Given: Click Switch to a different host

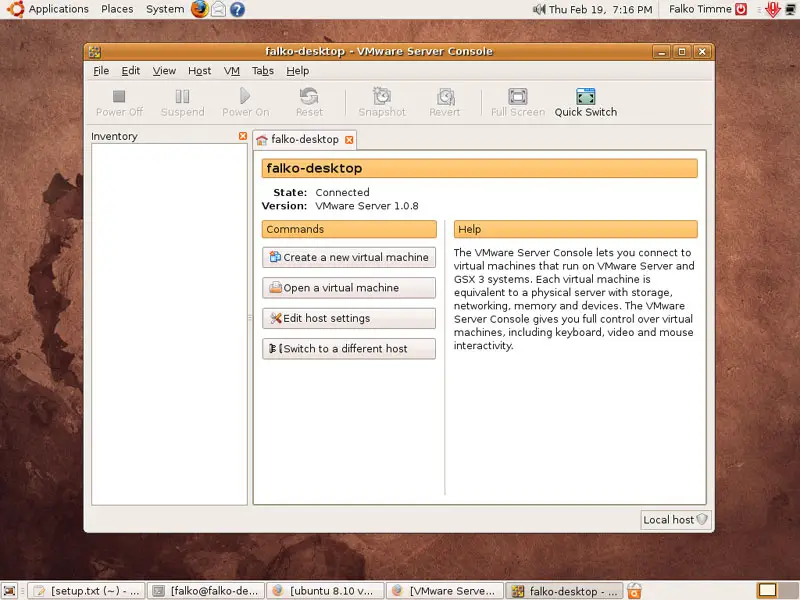Looking at the screenshot, I should (x=349, y=349).
